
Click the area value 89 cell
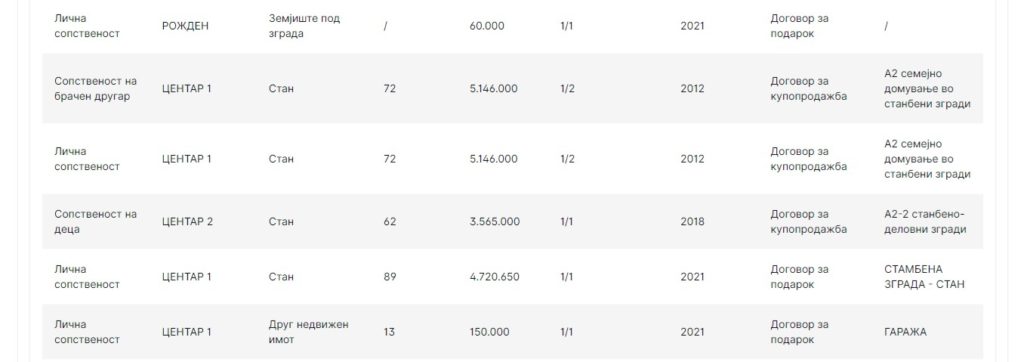pyautogui.click(x=389, y=276)
